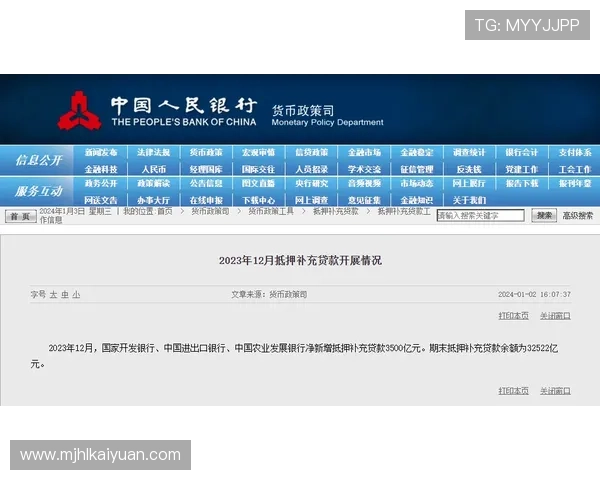Open the 金融市场 menu item

[364, 152]
